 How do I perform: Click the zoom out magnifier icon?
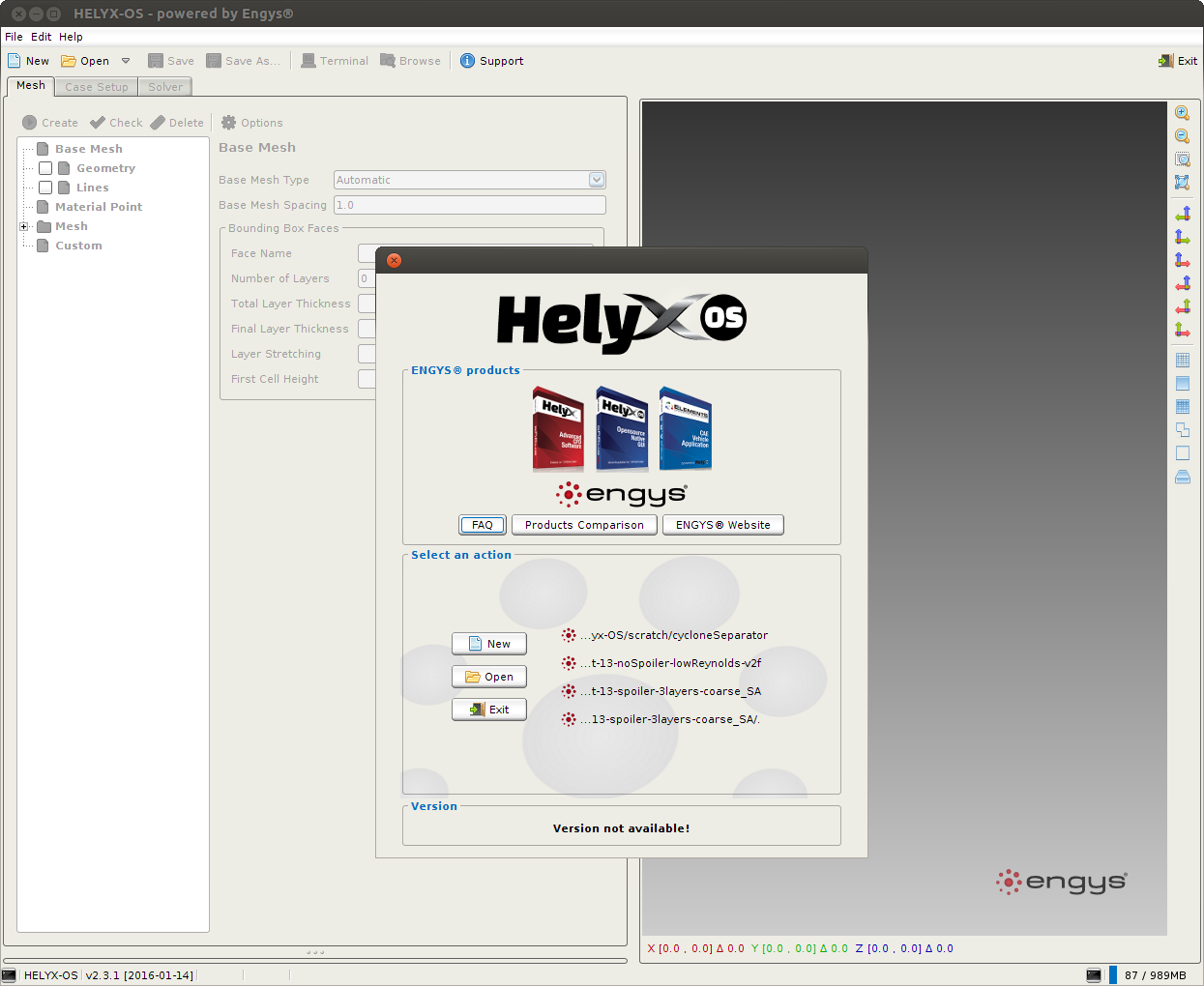tap(1182, 136)
